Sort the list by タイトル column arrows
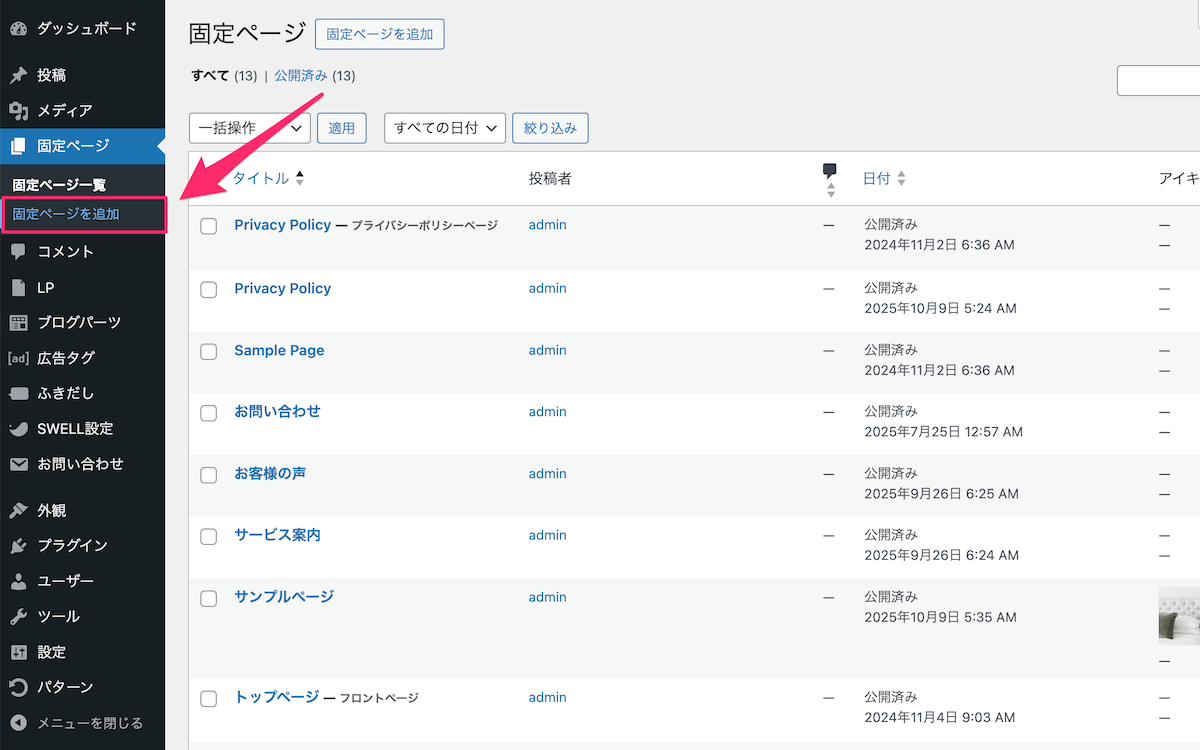Screen dimensions: 1200x750 pos(299,179)
